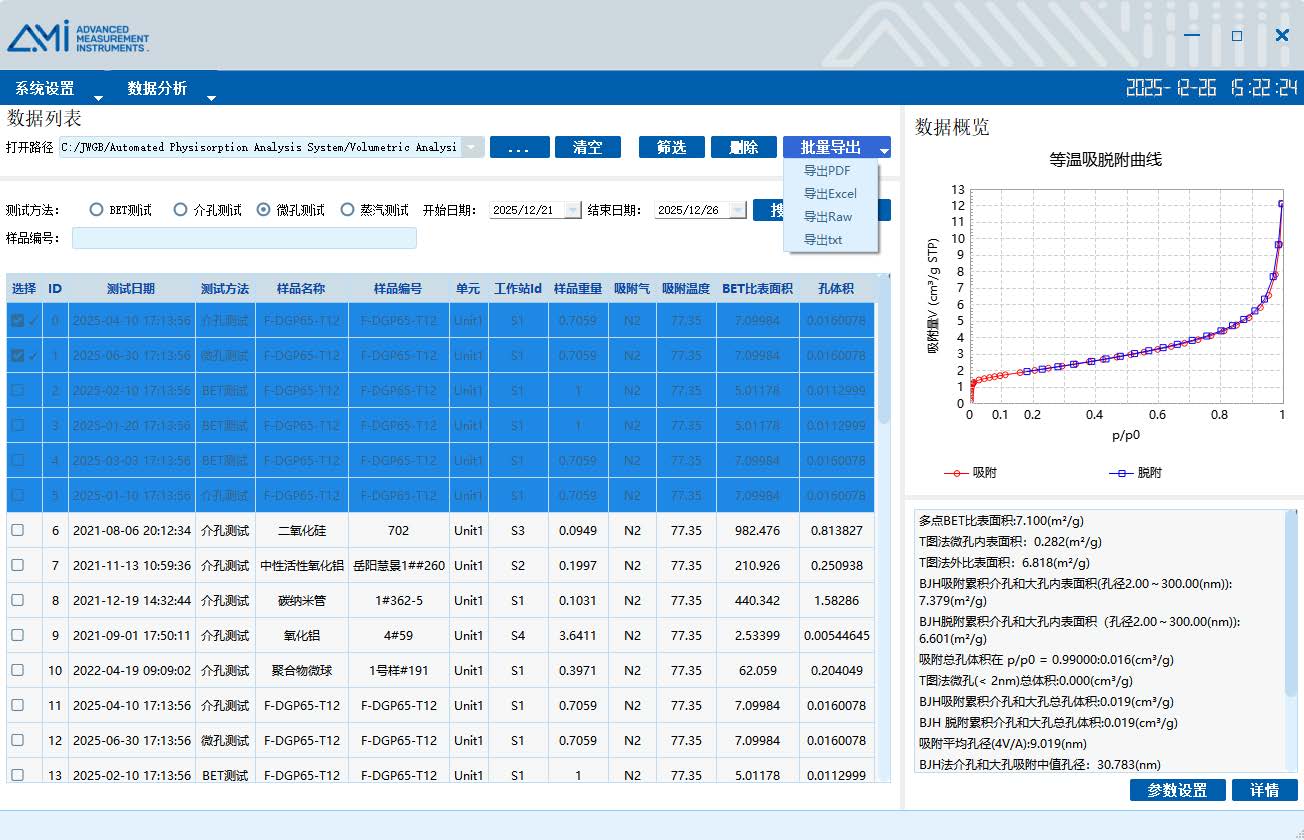This screenshot has height=840, width=1304.
Task: Expand the 打开路径 path dropdown
Action: click(474, 147)
